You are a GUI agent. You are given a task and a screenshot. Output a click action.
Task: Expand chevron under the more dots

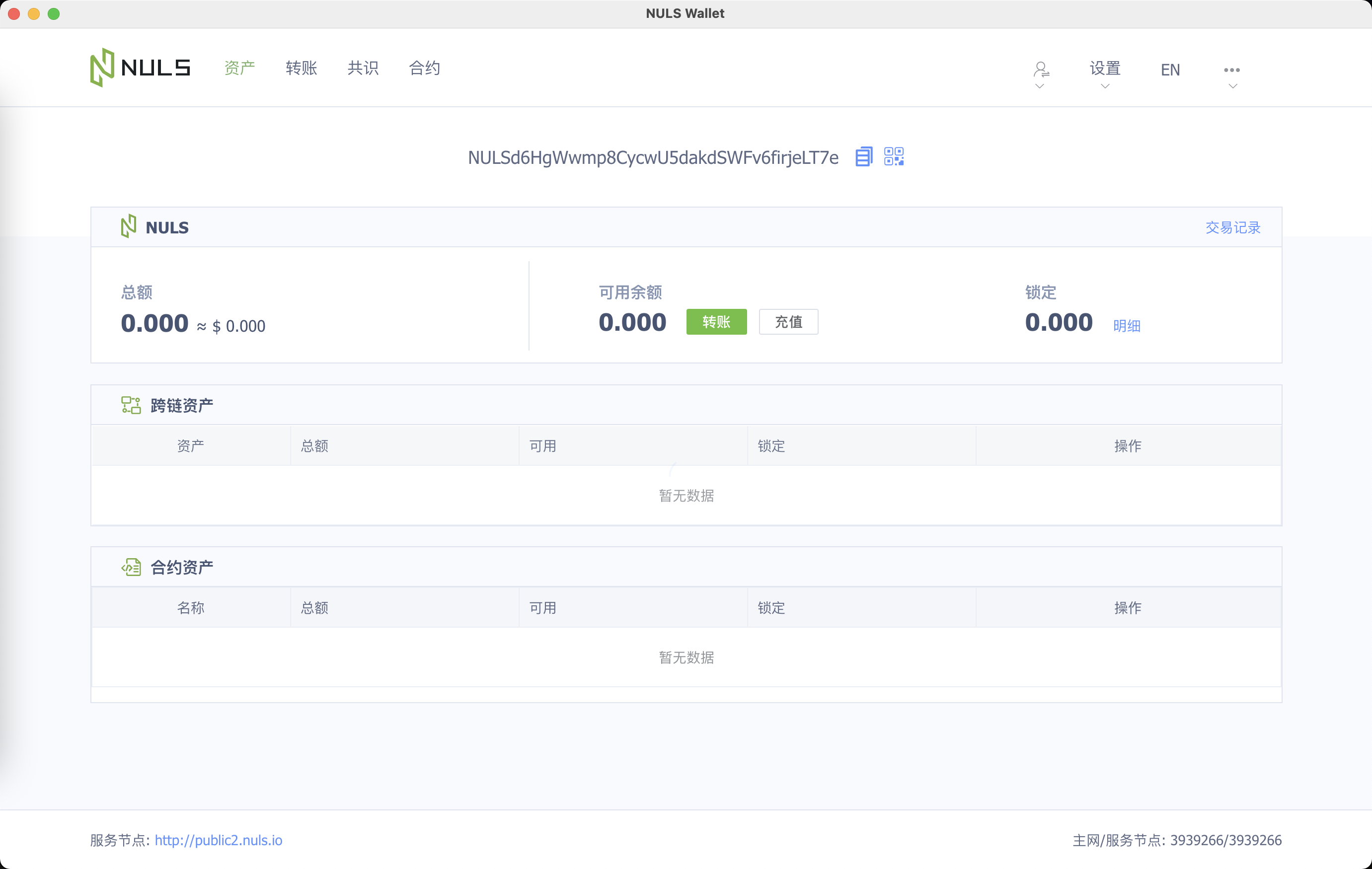(1232, 86)
